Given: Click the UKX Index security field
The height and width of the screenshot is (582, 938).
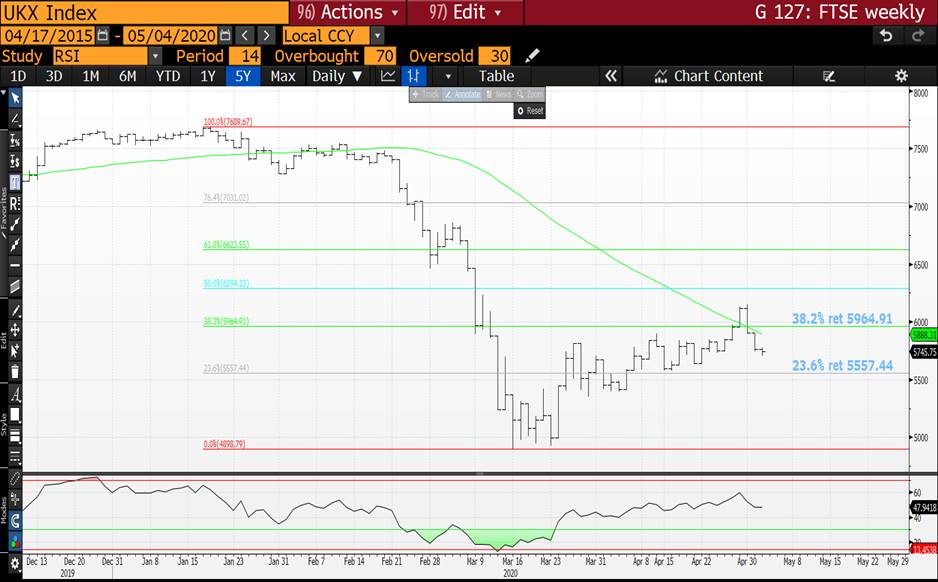Looking at the screenshot, I should [145, 12].
